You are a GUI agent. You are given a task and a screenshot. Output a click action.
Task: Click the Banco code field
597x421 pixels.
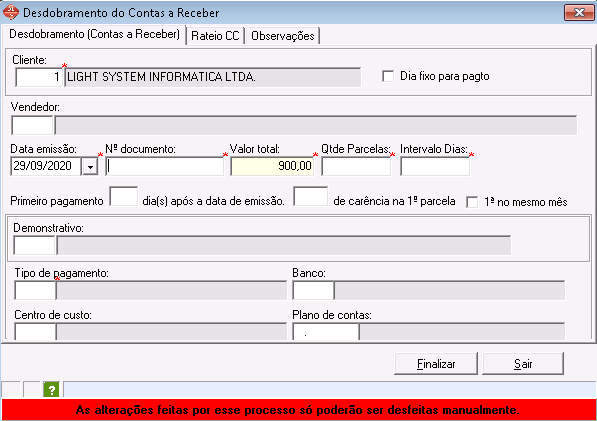coord(313,290)
